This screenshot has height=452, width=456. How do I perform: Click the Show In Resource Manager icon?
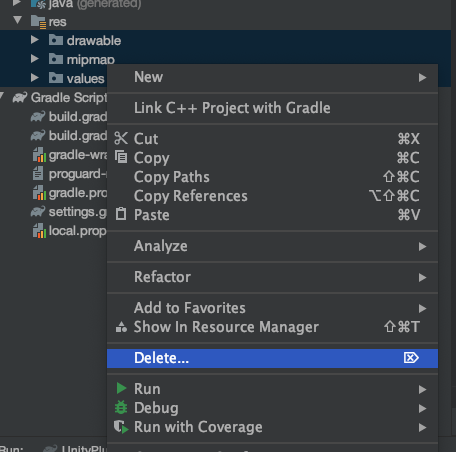point(121,327)
